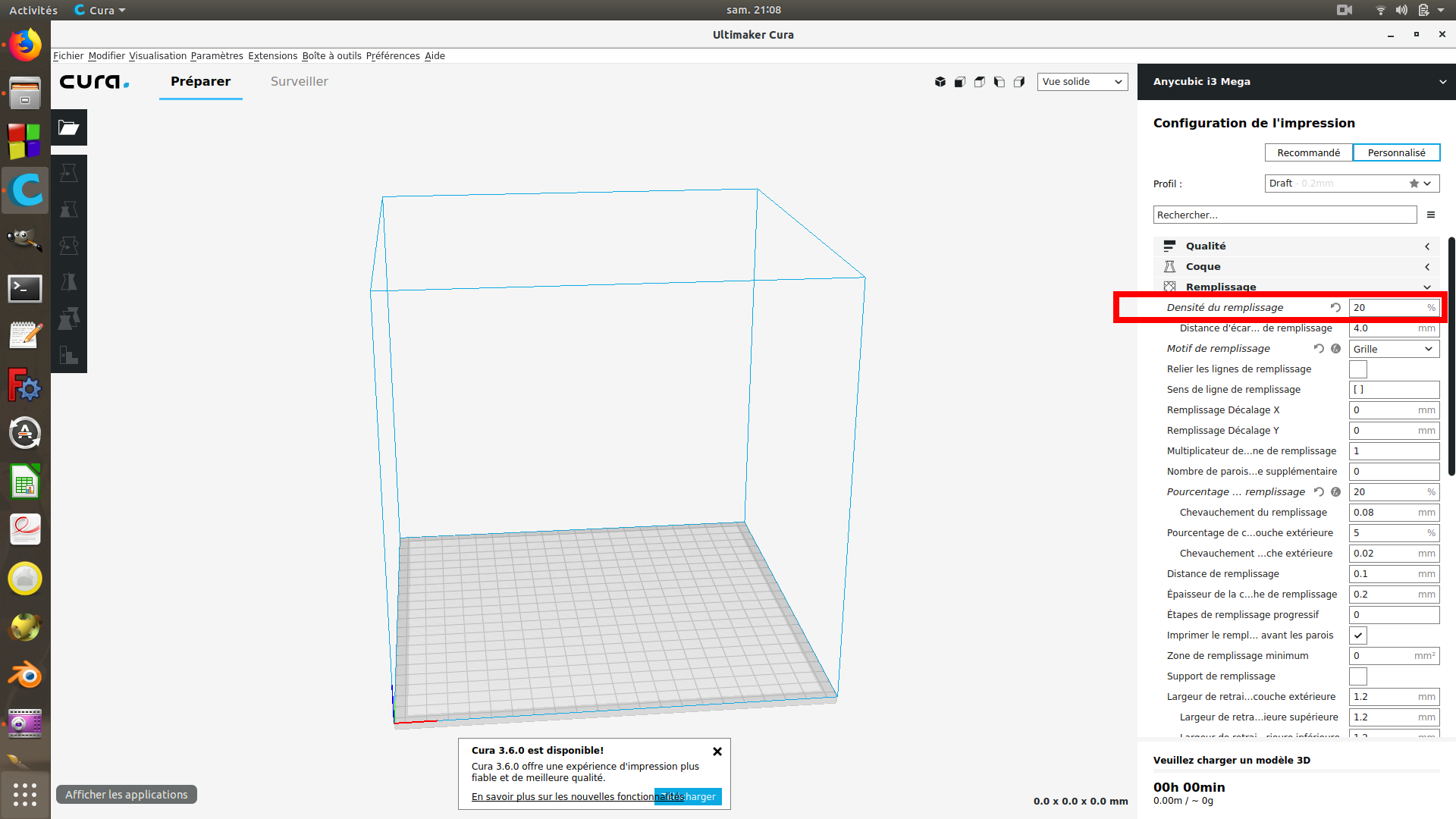Select the Scale tool in left toolbar
The image size is (1456, 819).
pos(69,209)
